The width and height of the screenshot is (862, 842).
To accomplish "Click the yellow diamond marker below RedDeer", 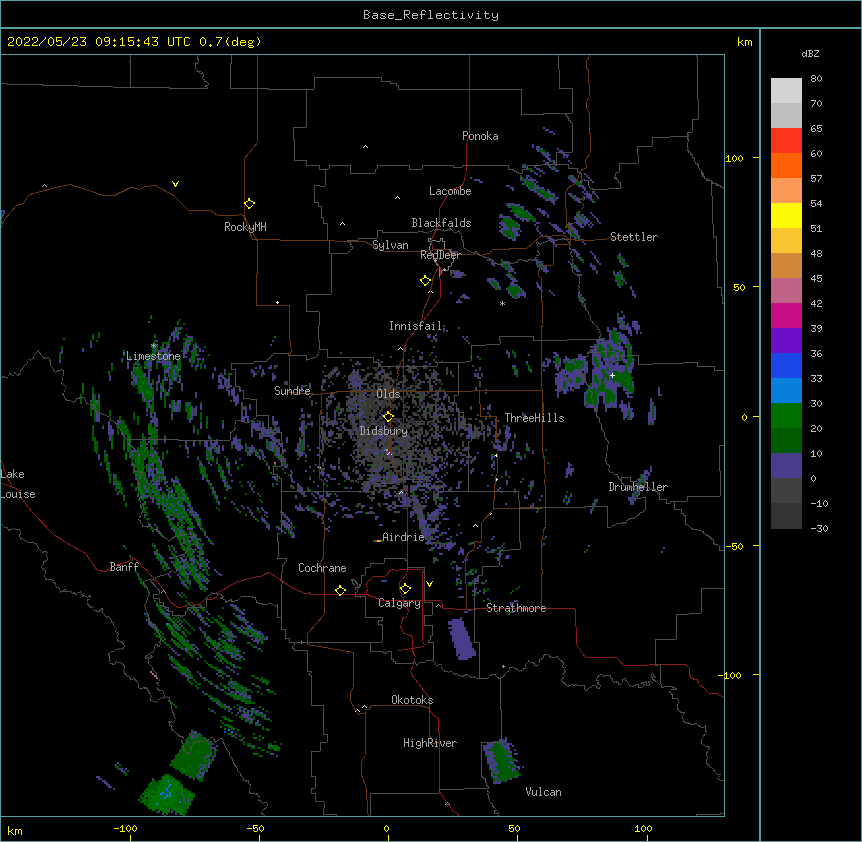I will click(426, 281).
